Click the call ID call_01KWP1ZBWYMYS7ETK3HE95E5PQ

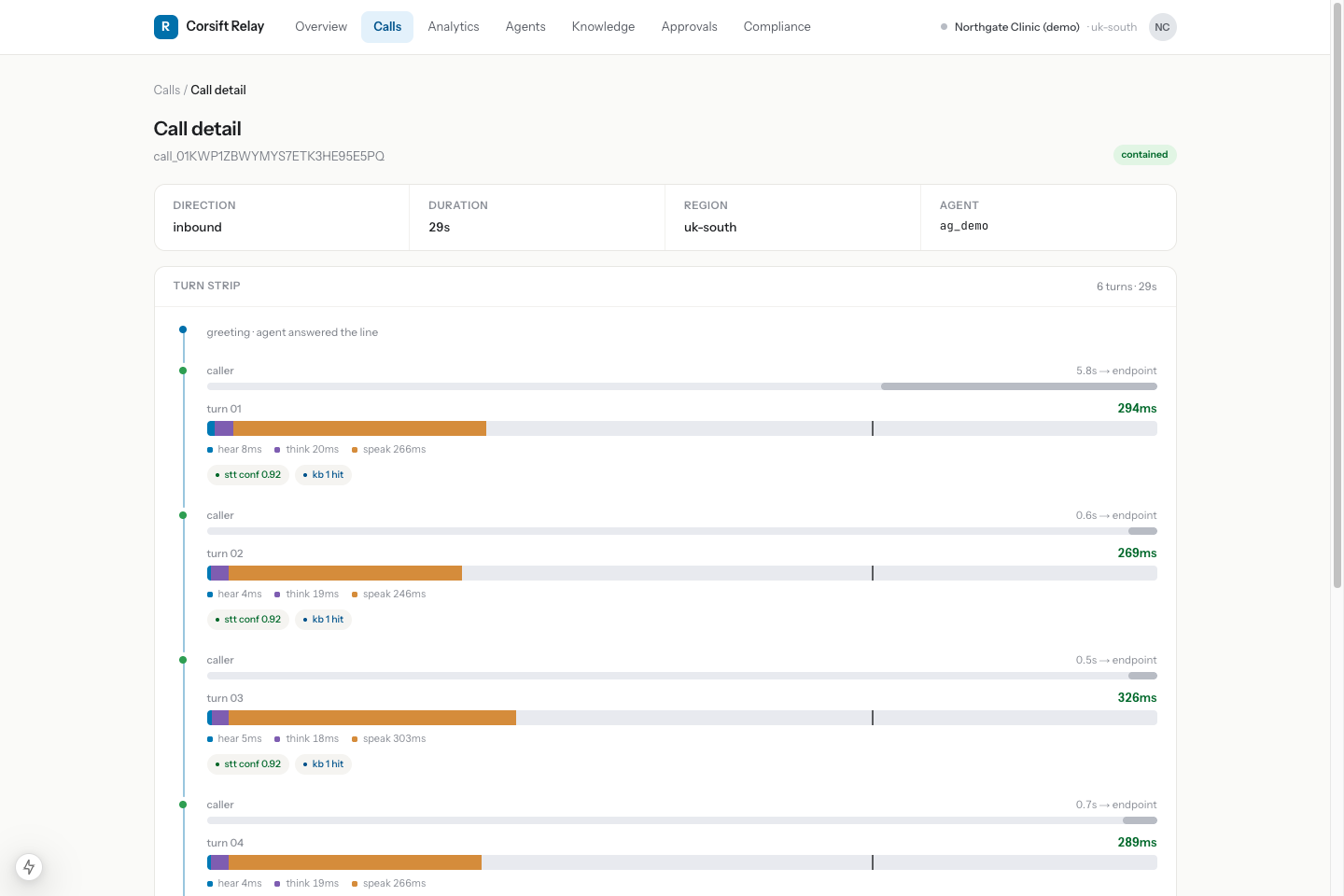[x=269, y=157]
